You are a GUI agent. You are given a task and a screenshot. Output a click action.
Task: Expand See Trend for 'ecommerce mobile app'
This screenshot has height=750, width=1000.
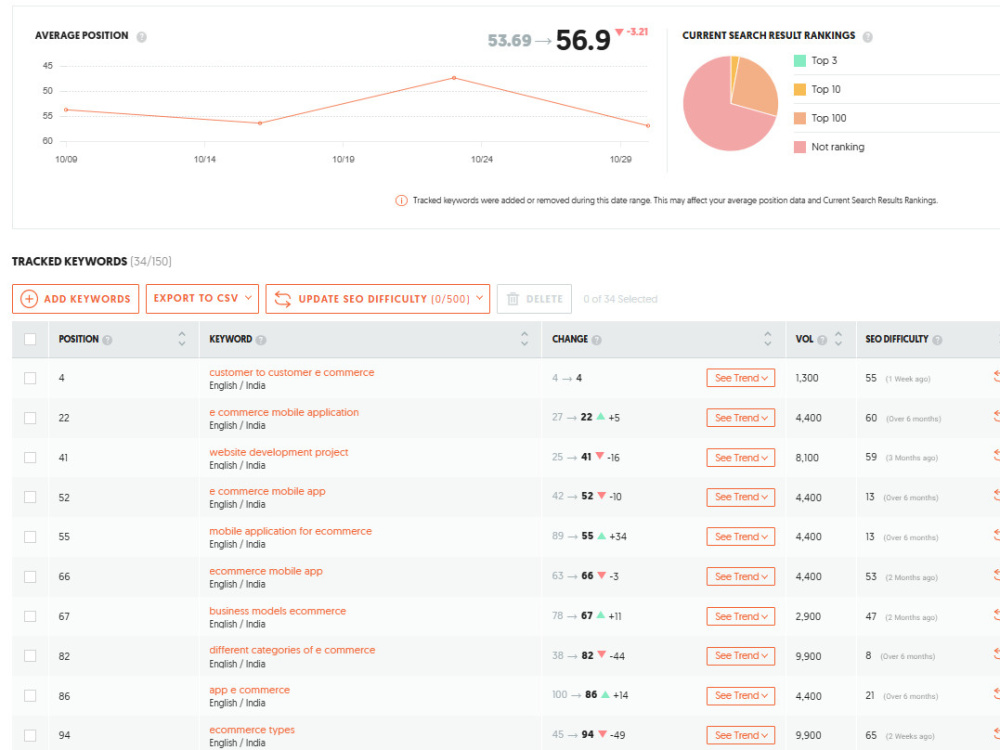pyautogui.click(x=740, y=577)
